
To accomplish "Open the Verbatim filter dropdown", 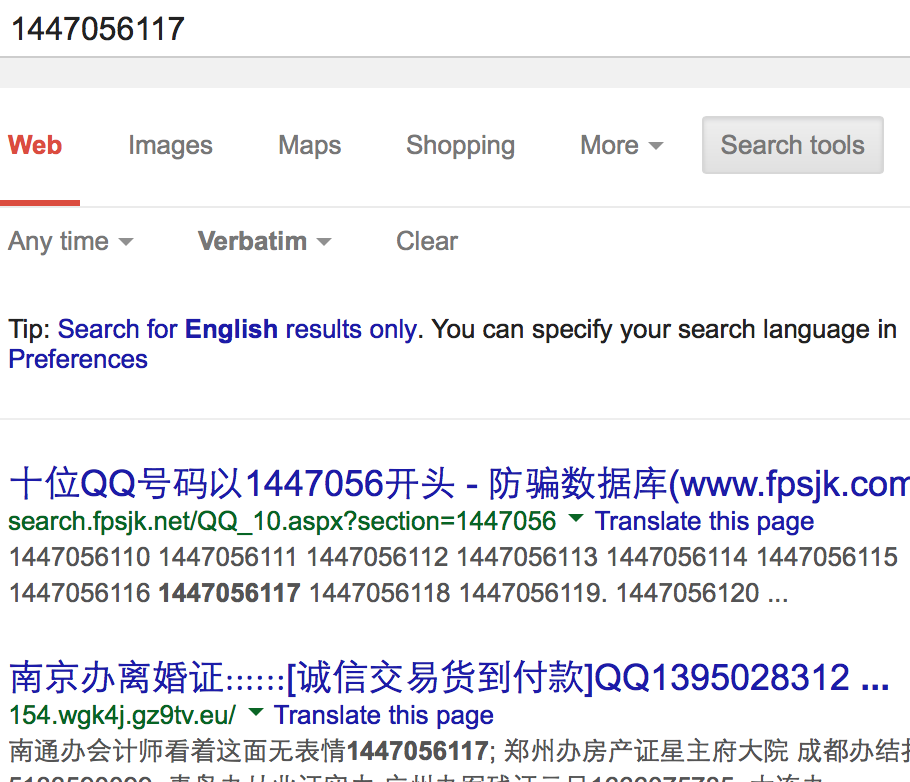I will click(264, 241).
